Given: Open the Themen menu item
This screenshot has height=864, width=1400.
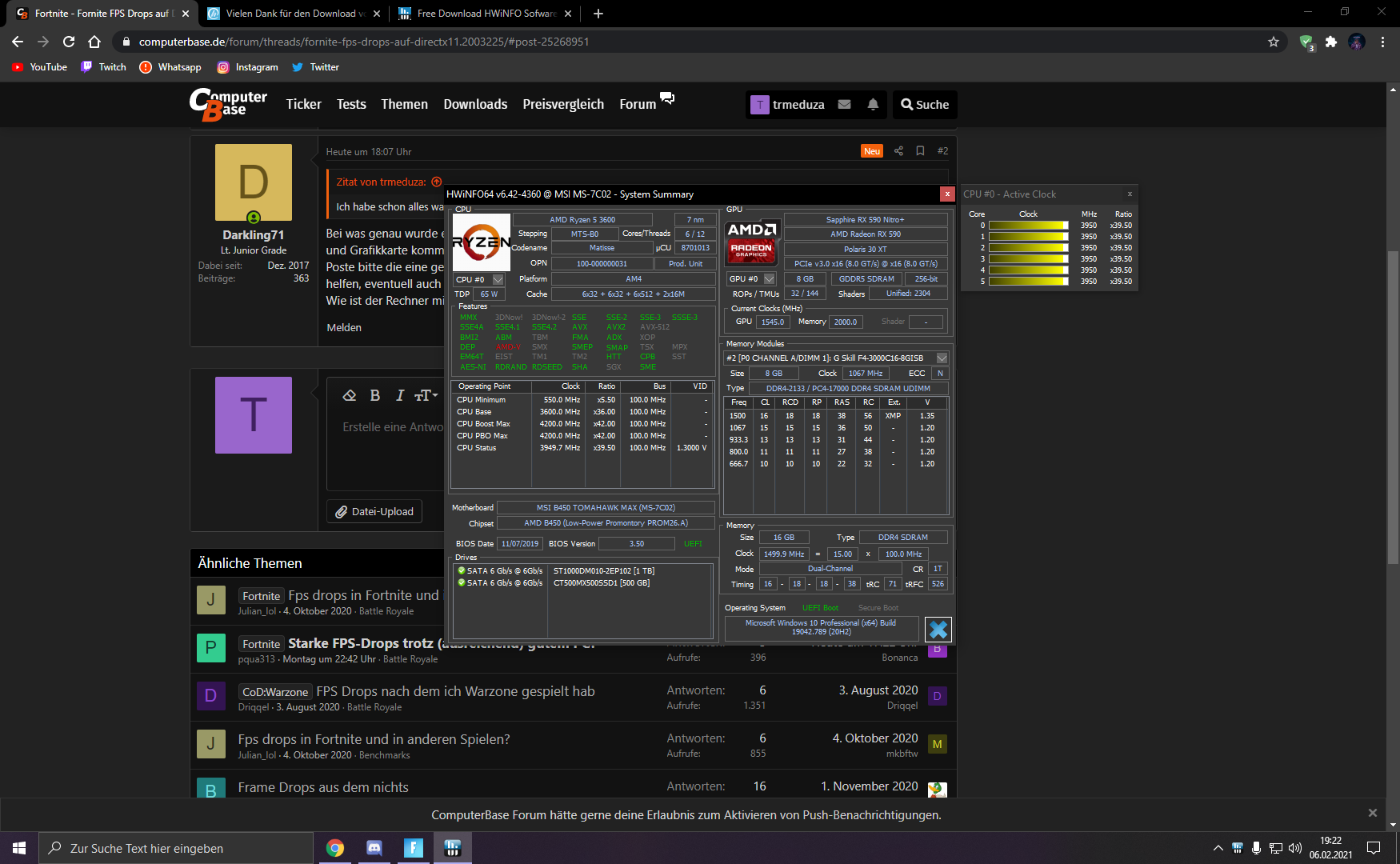Looking at the screenshot, I should tap(405, 104).
